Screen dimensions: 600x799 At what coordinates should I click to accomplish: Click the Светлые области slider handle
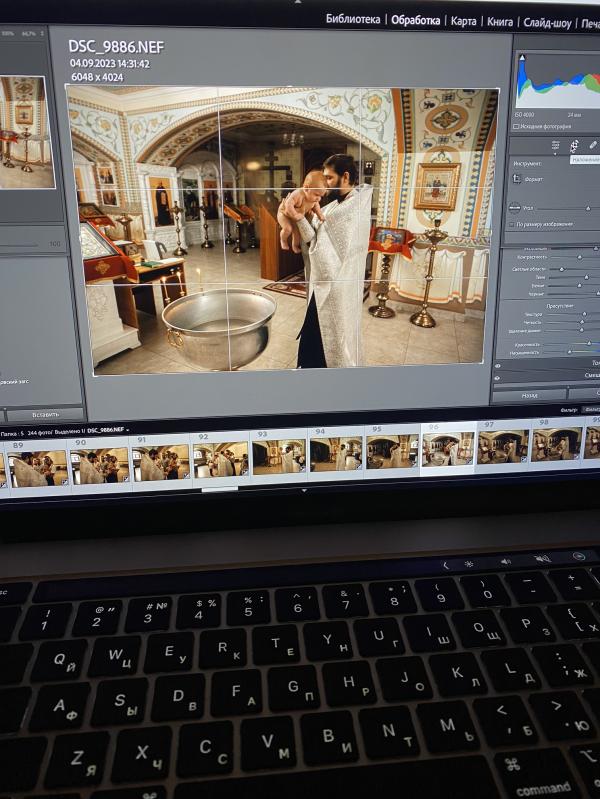click(562, 269)
